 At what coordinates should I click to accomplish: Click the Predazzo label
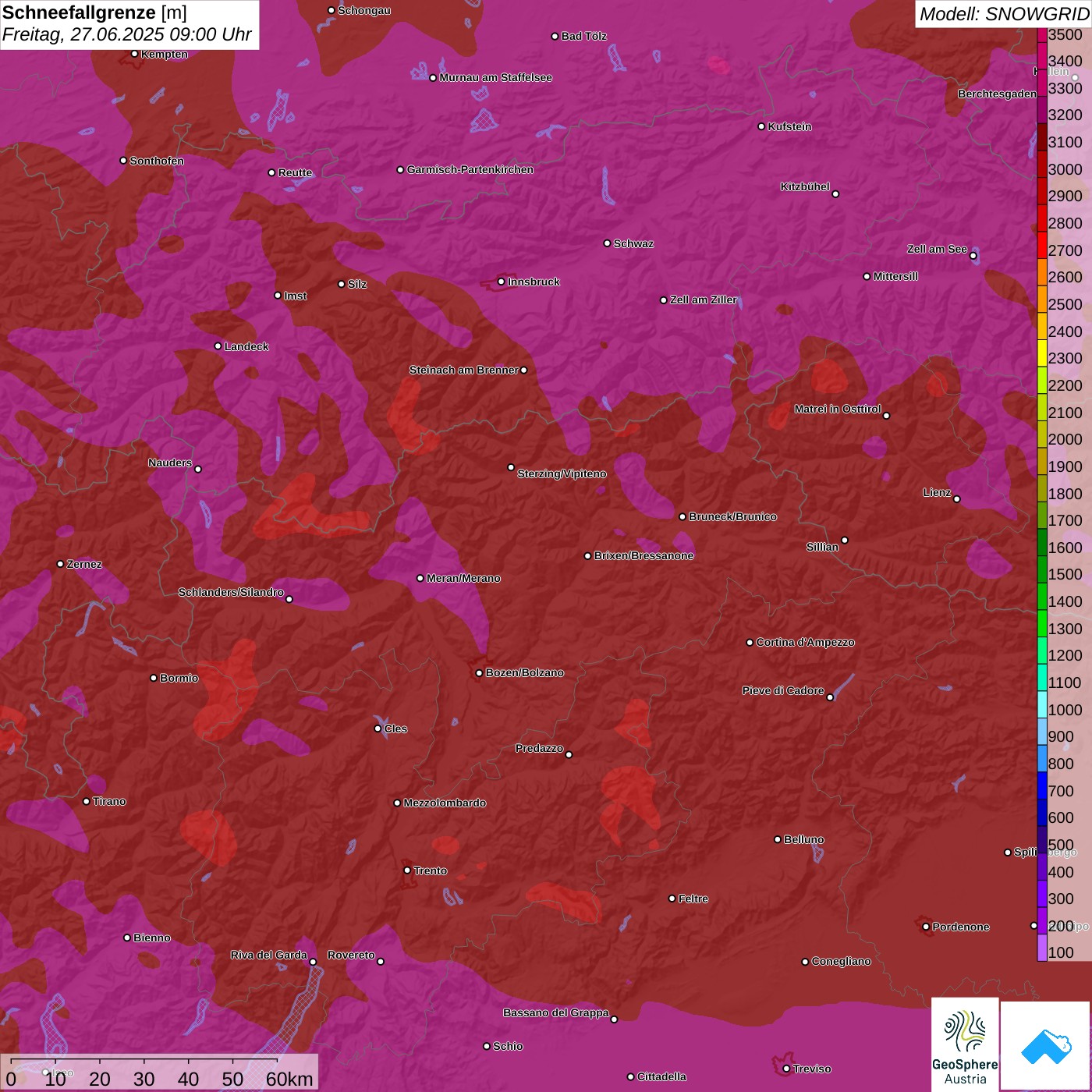pyautogui.click(x=539, y=748)
